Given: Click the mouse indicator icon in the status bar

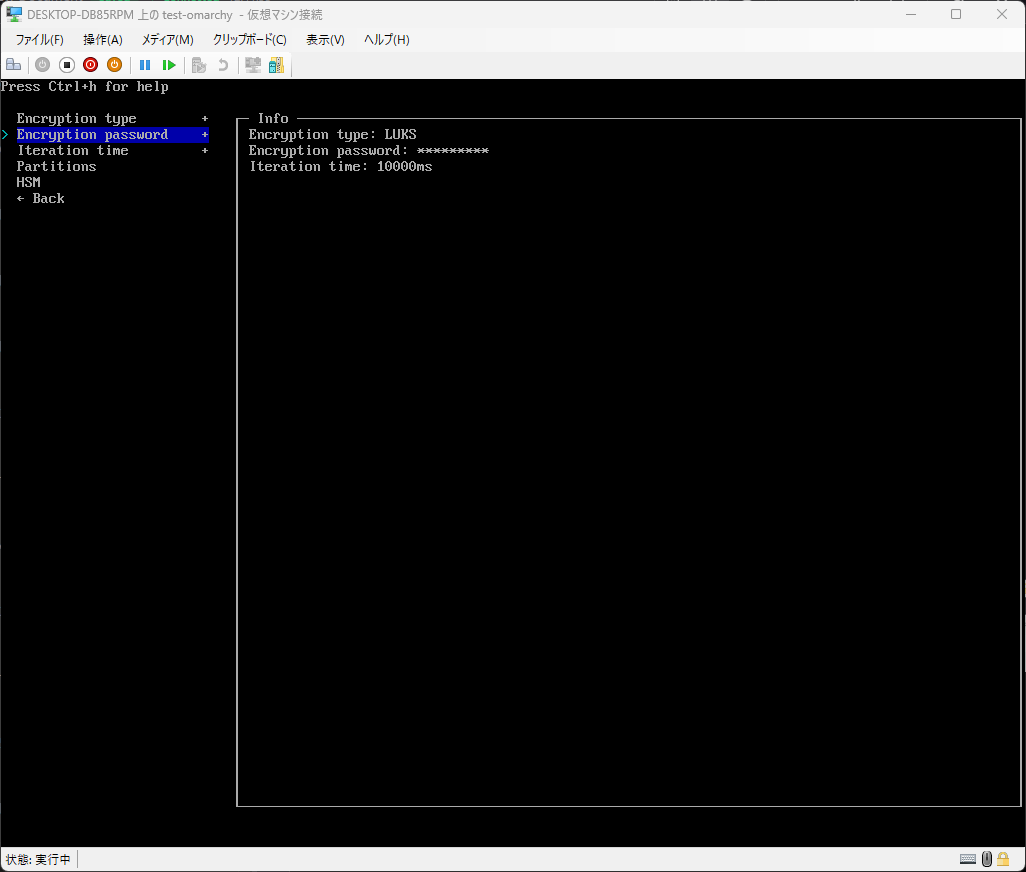Looking at the screenshot, I should (987, 859).
